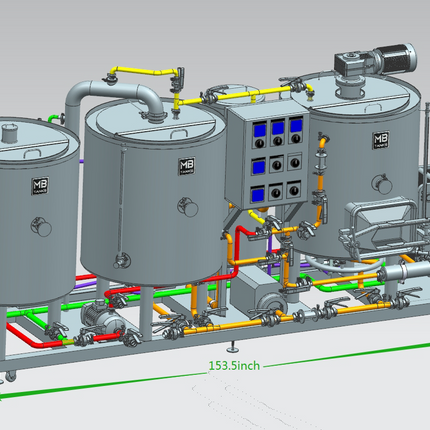Screen dimensions: 430x430
Task: Select the leveling foot under the skid frame
Action: (232, 346)
